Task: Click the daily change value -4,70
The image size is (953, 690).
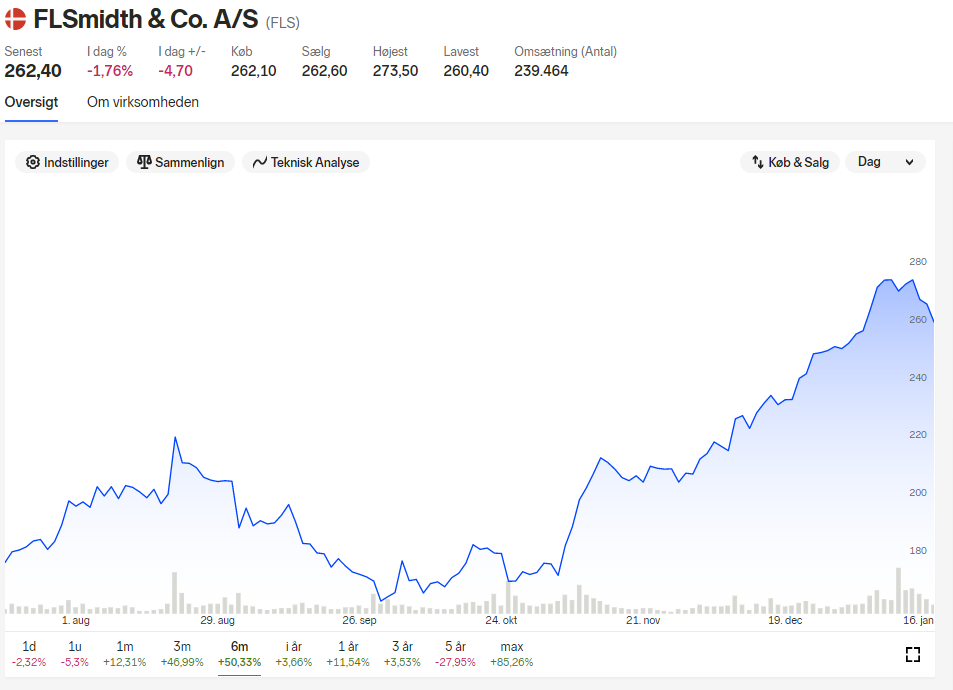Action: click(x=176, y=71)
